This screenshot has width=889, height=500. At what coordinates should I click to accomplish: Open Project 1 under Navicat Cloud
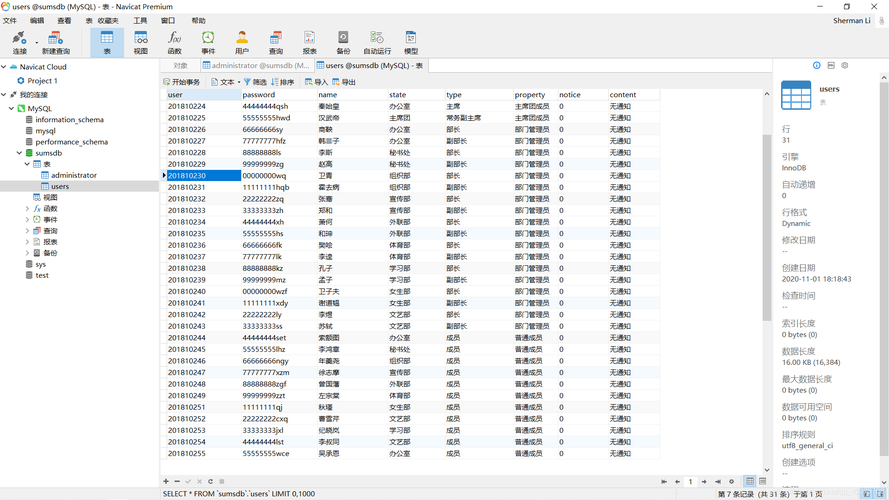click(43, 80)
